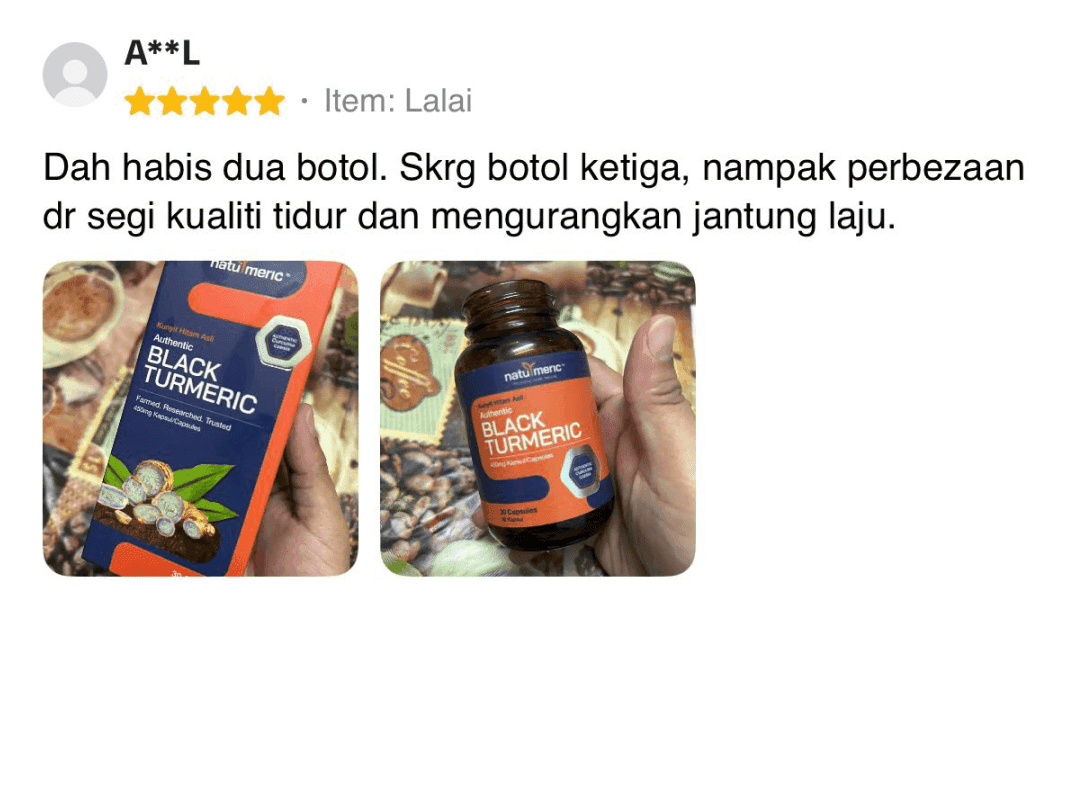Click the "Item: Lalai" variation label
The height and width of the screenshot is (810, 1084).
click(398, 101)
